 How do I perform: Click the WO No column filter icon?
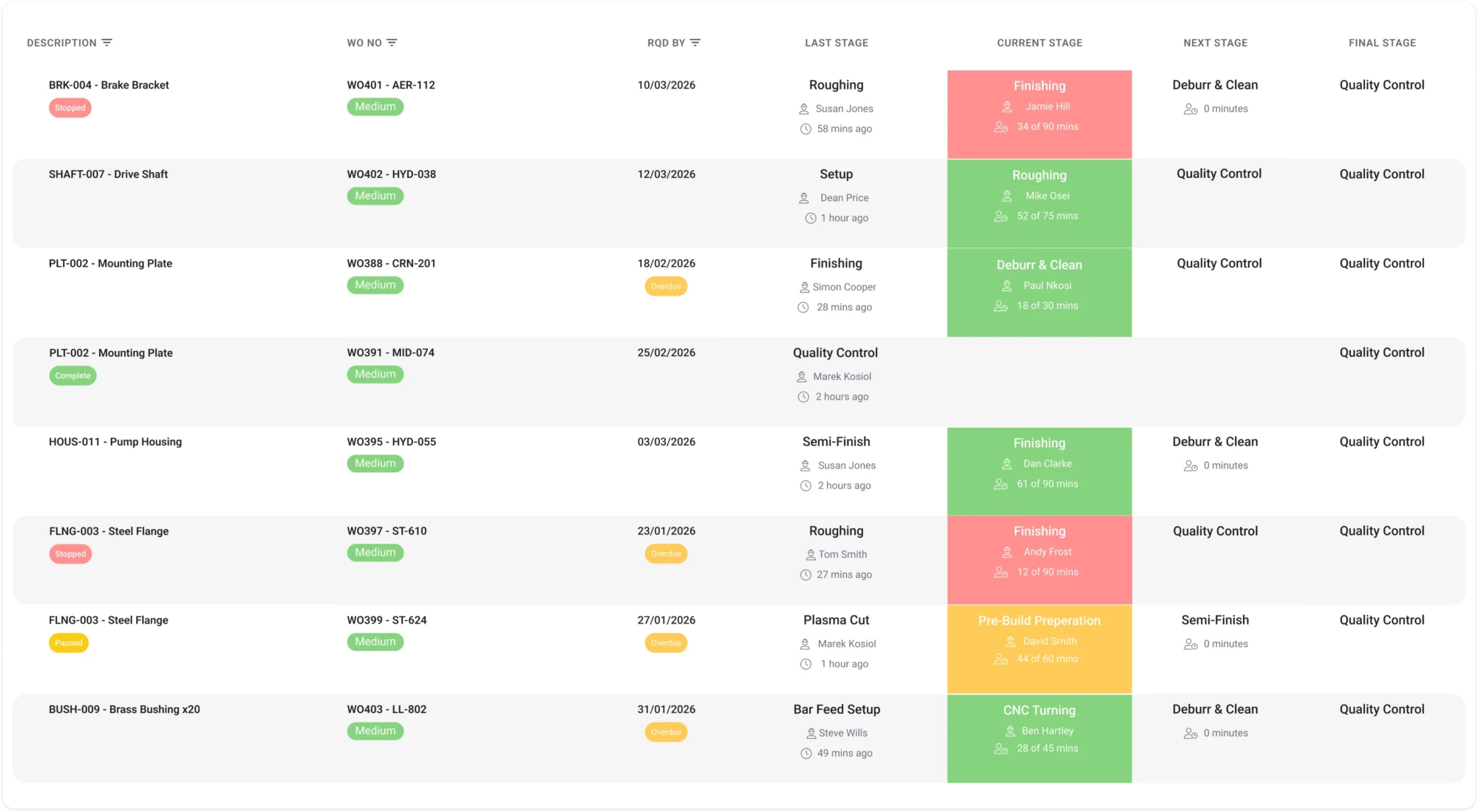point(392,43)
